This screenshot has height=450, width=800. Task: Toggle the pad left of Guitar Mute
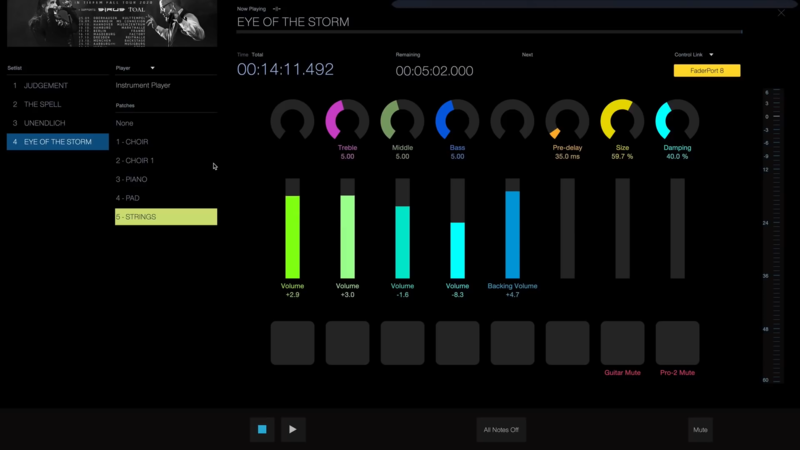(x=567, y=343)
